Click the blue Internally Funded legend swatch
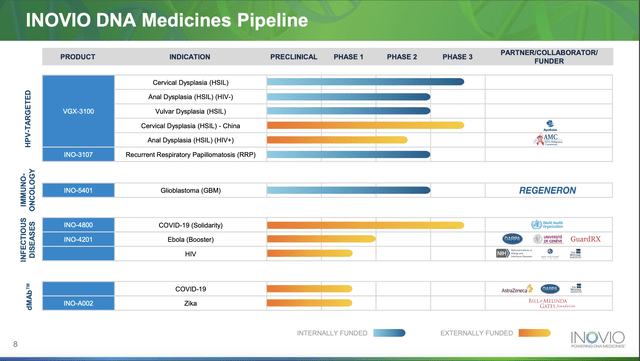Image resolution: width=640 pixels, height=361 pixels. [389, 333]
